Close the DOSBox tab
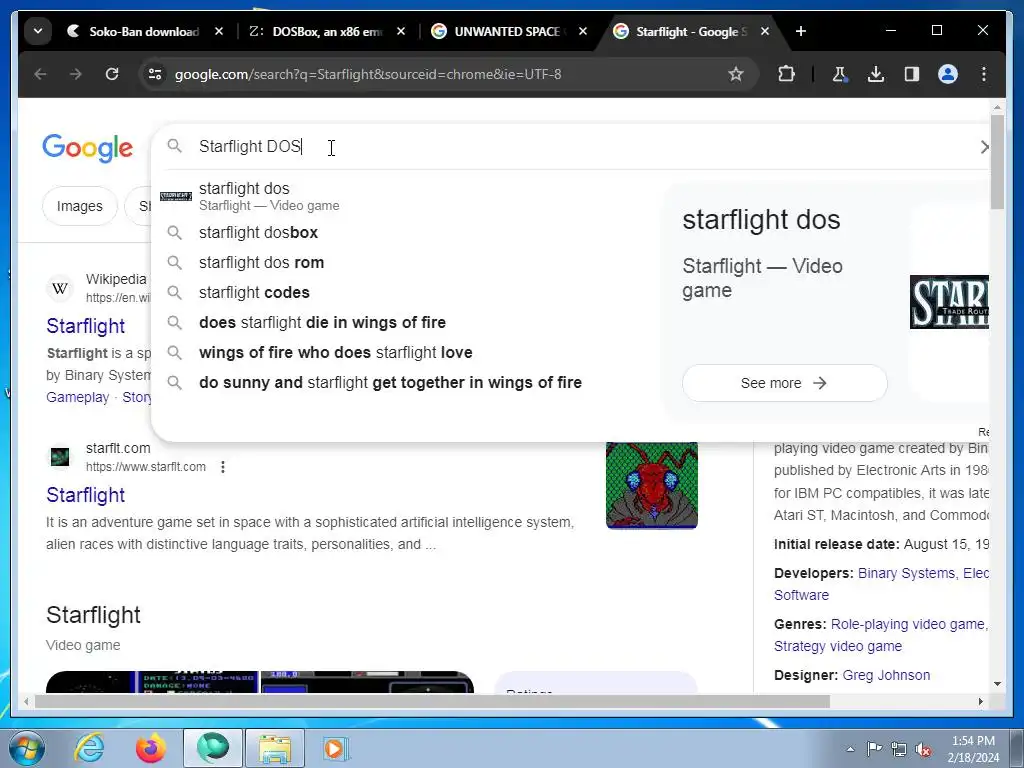Viewport: 1024px width, 768px height. tap(401, 31)
